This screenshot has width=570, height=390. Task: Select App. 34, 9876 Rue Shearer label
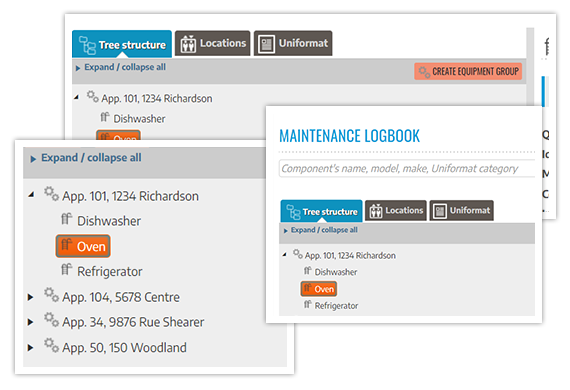(133, 322)
